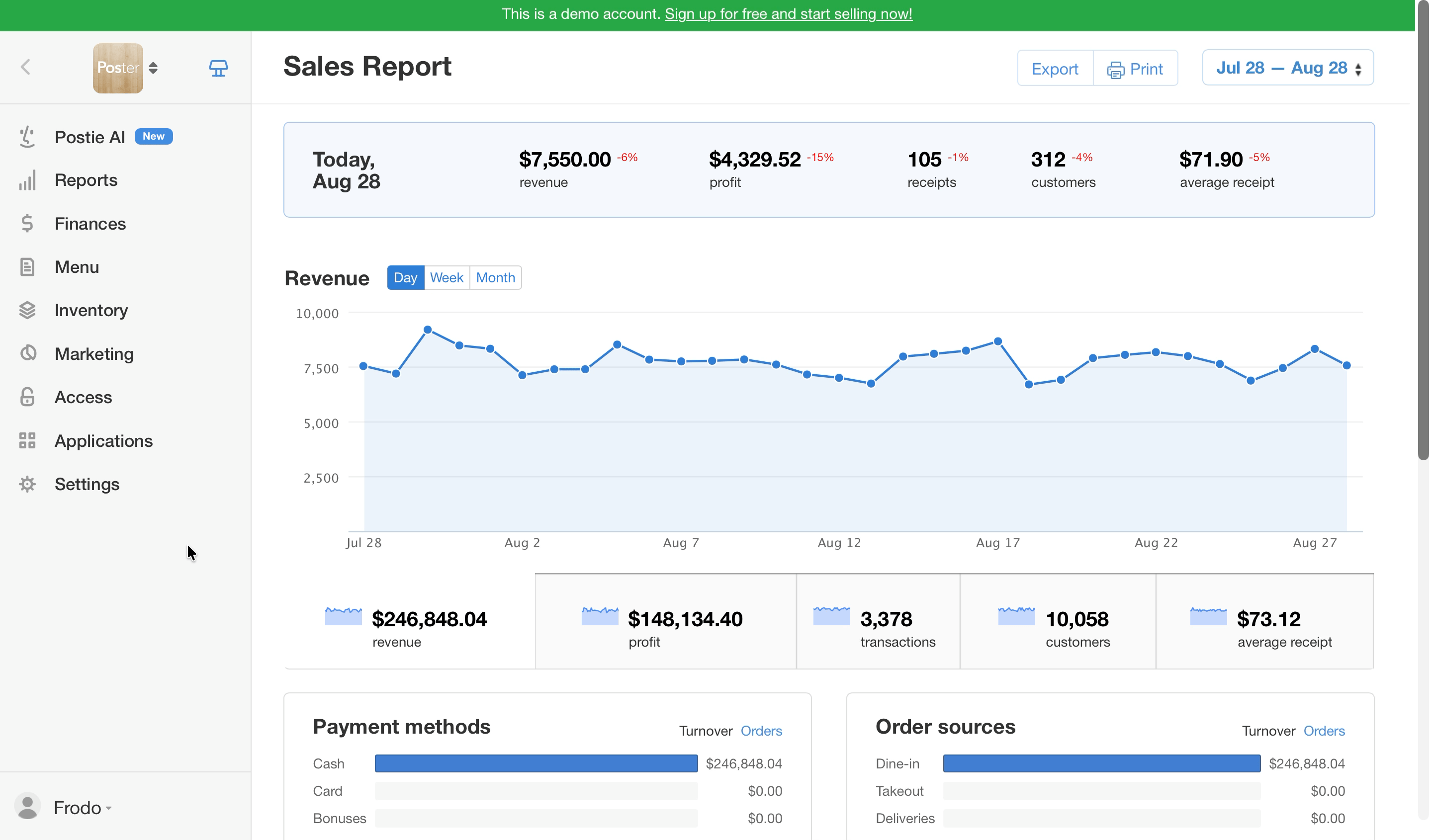Image resolution: width=1432 pixels, height=840 pixels.
Task: Open the Poster account logo
Action: (118, 68)
